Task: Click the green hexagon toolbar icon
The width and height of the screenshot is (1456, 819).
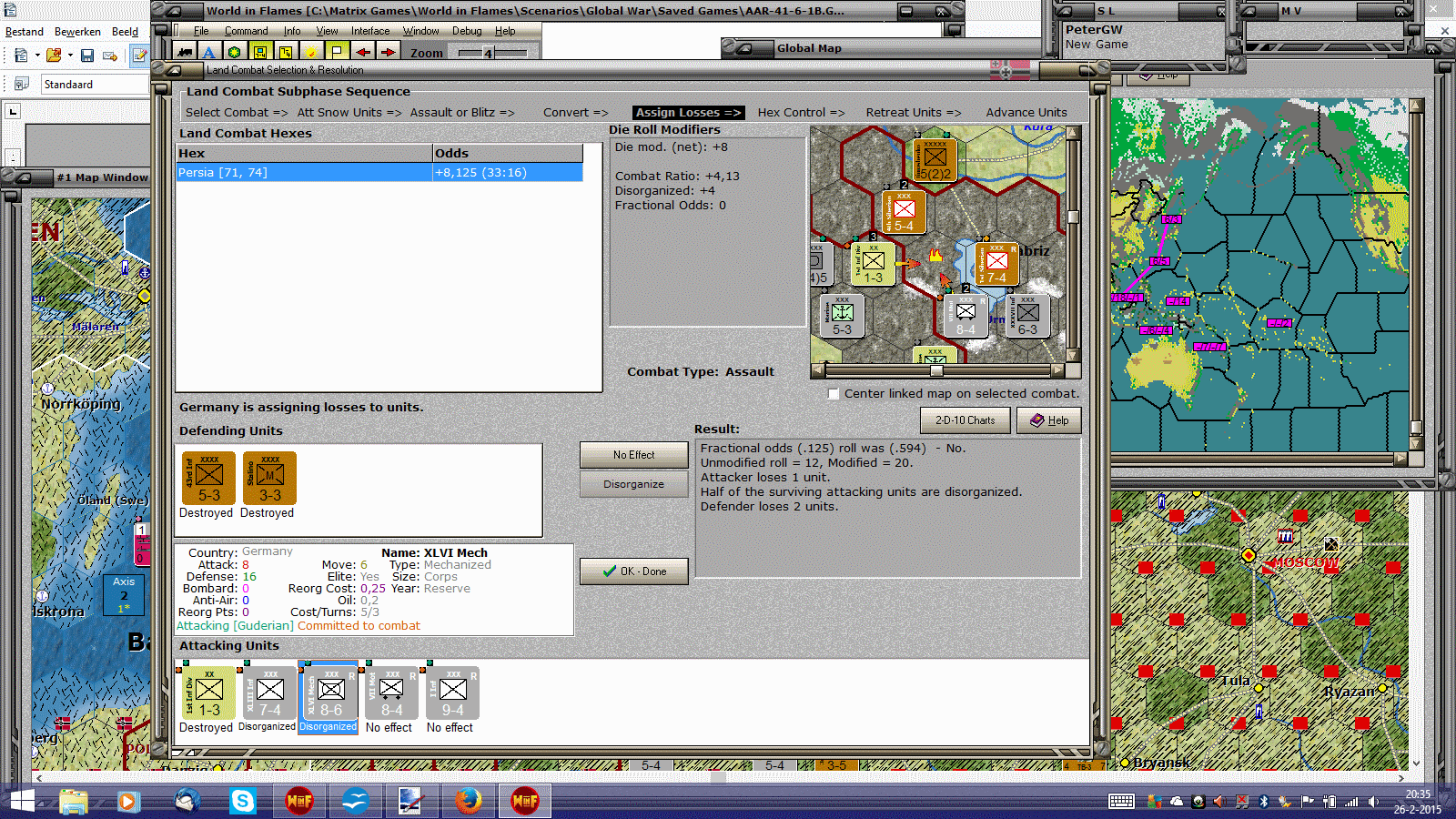Action: pos(235,52)
